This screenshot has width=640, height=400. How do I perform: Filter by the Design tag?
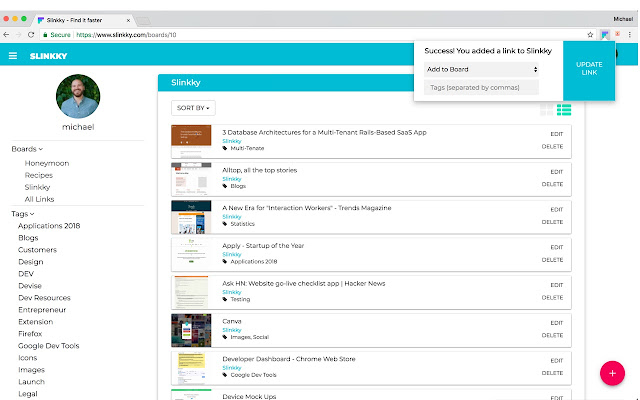(x=31, y=262)
